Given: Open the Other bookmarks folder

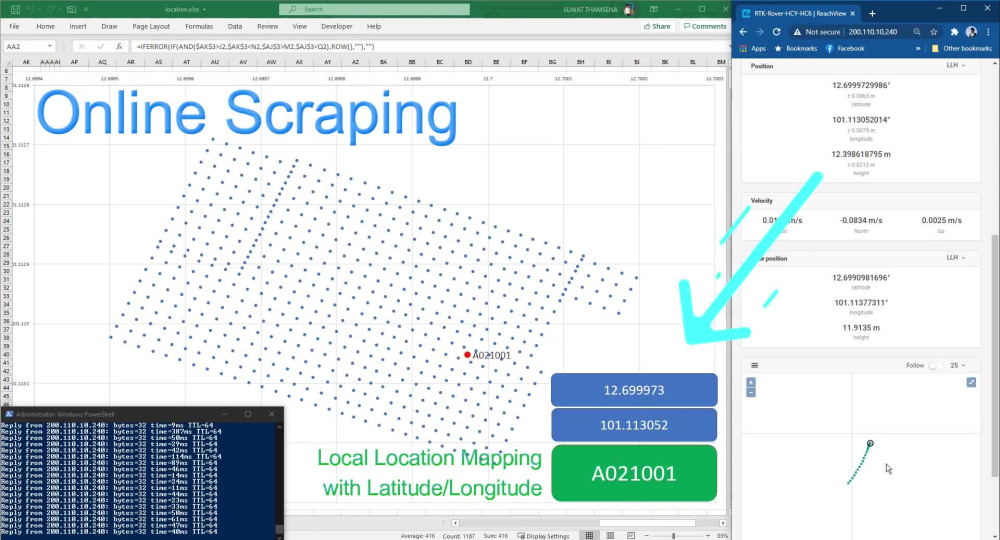Looking at the screenshot, I should [962, 48].
